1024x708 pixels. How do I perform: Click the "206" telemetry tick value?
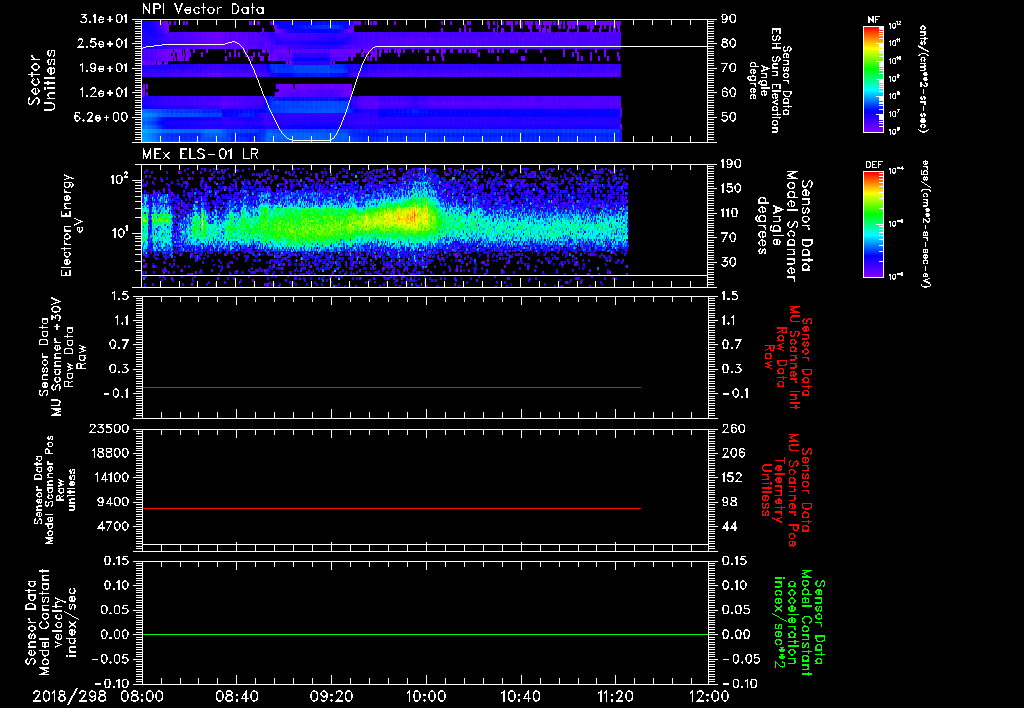(732, 453)
